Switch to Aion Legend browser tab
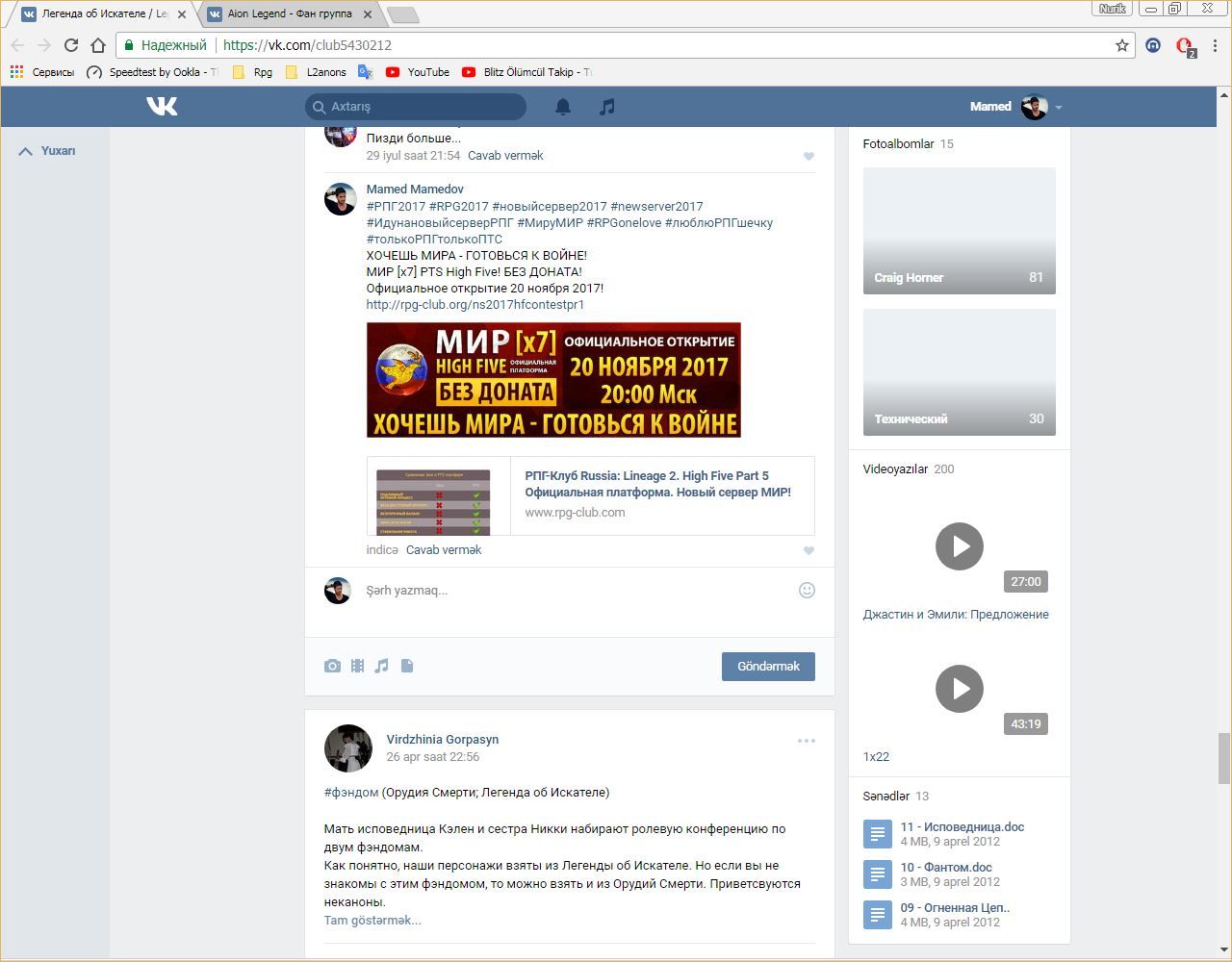The height and width of the screenshot is (962, 1232). point(289,14)
